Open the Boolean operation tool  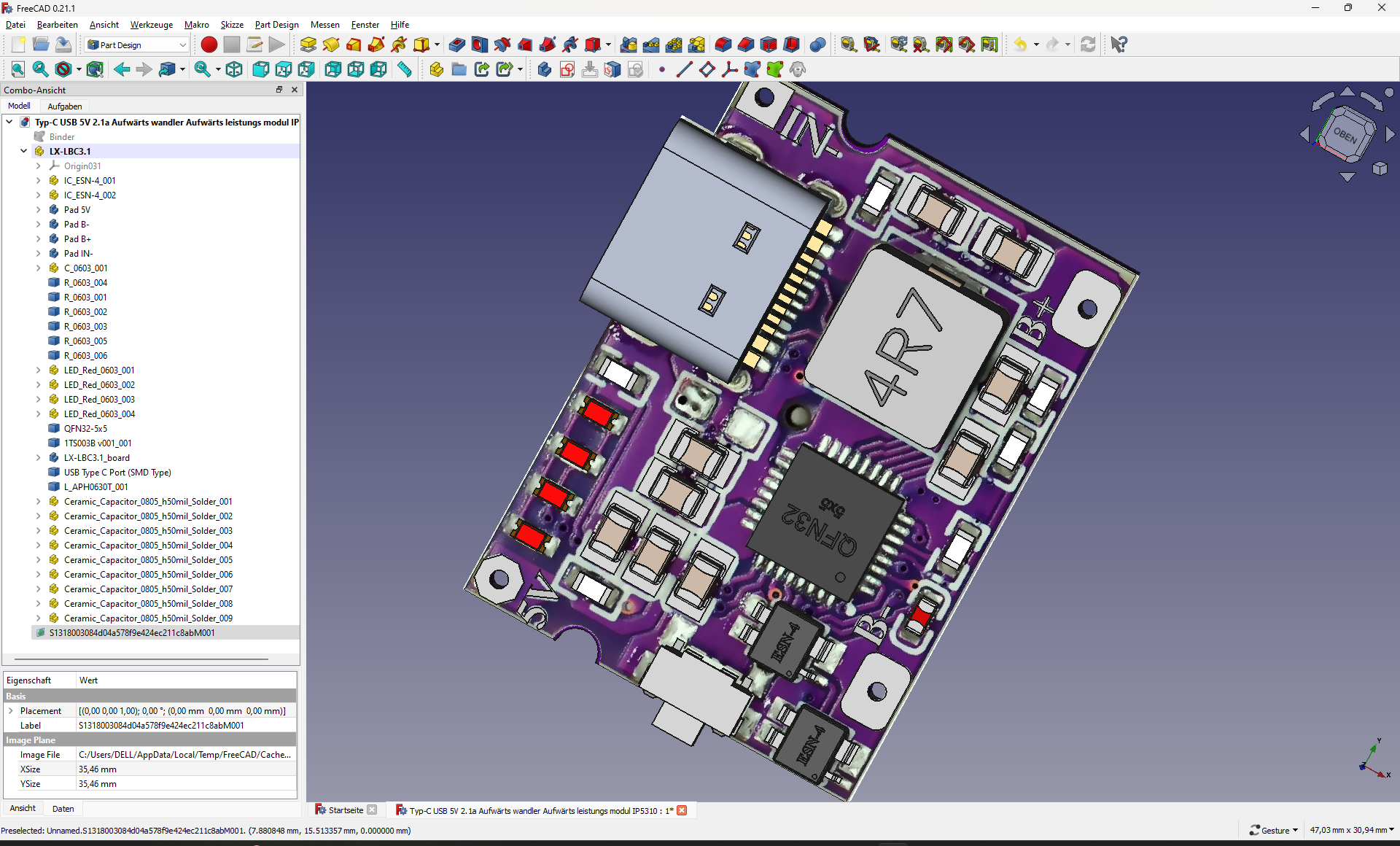coord(818,44)
